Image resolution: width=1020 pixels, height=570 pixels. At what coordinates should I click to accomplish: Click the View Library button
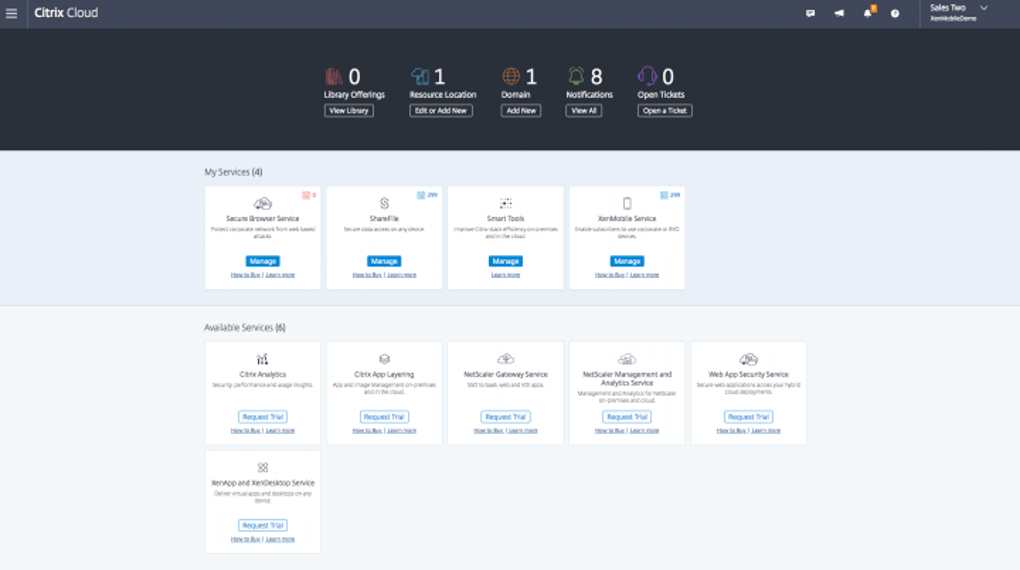pos(349,111)
